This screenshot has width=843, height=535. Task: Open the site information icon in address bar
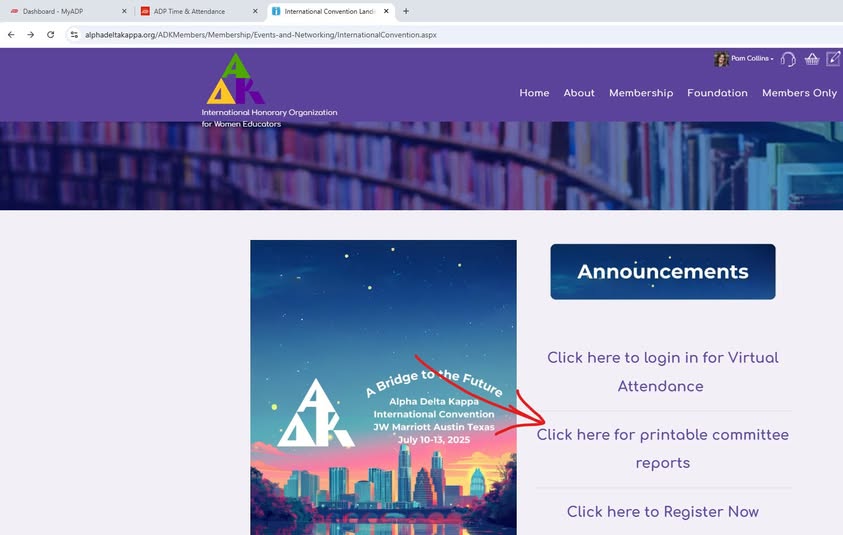tap(74, 34)
